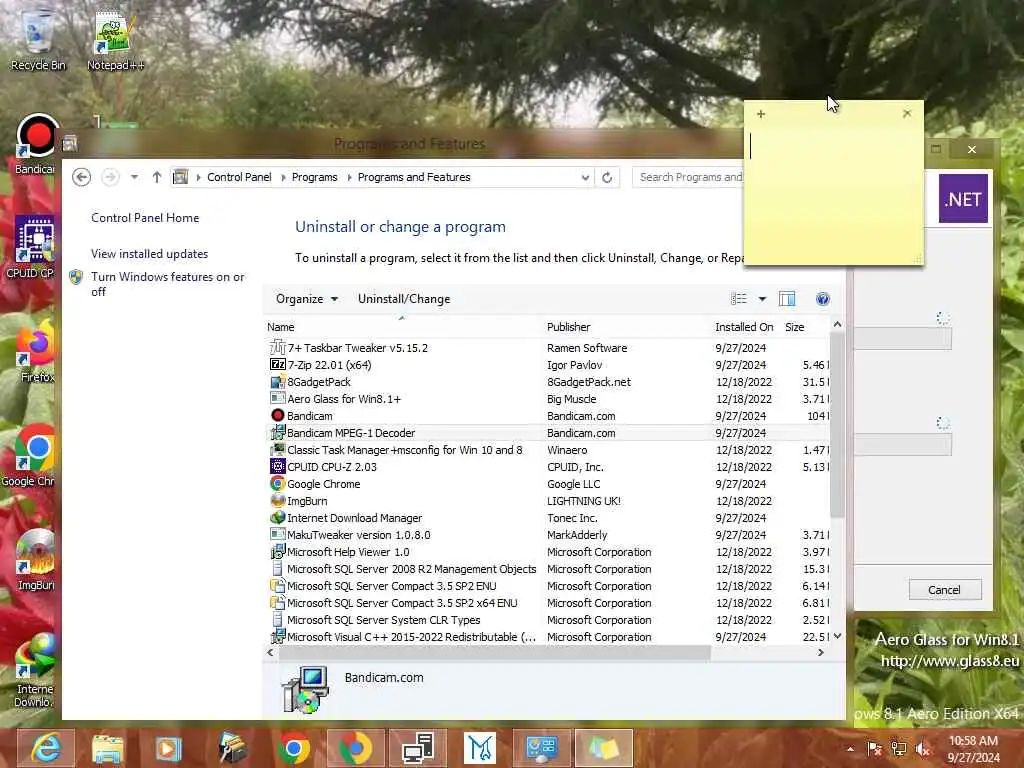Select 8GadgetPack program entry

549,382
